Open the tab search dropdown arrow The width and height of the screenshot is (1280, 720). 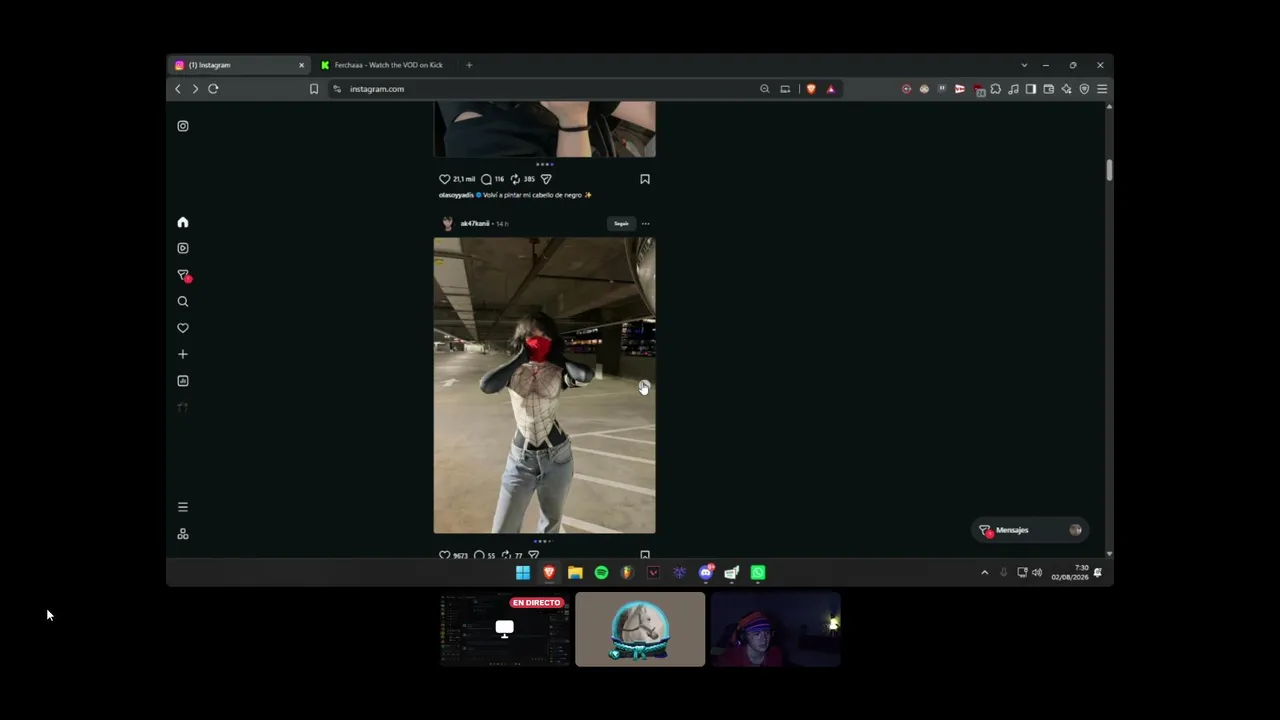[x=1024, y=65]
